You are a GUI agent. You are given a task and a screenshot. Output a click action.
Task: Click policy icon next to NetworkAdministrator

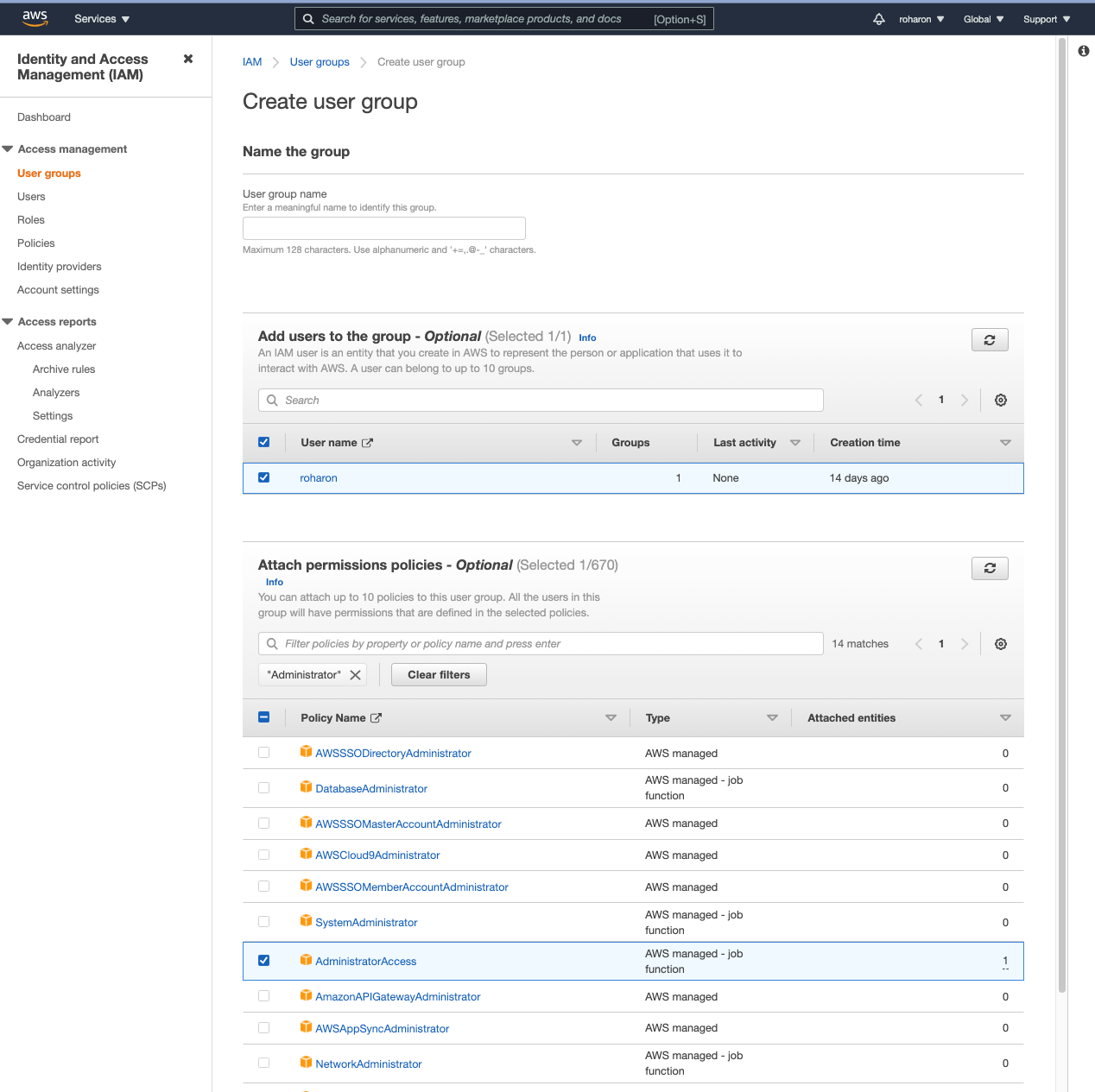[306, 1063]
